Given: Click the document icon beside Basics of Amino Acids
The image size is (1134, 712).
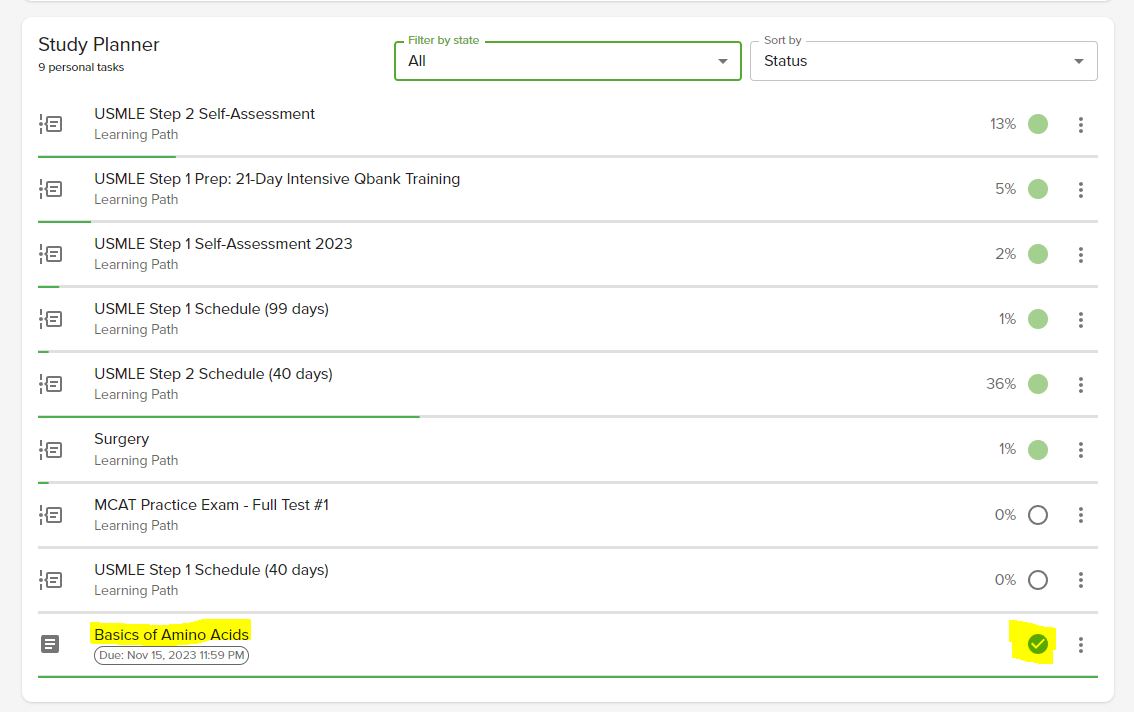Looking at the screenshot, I should pos(51,644).
